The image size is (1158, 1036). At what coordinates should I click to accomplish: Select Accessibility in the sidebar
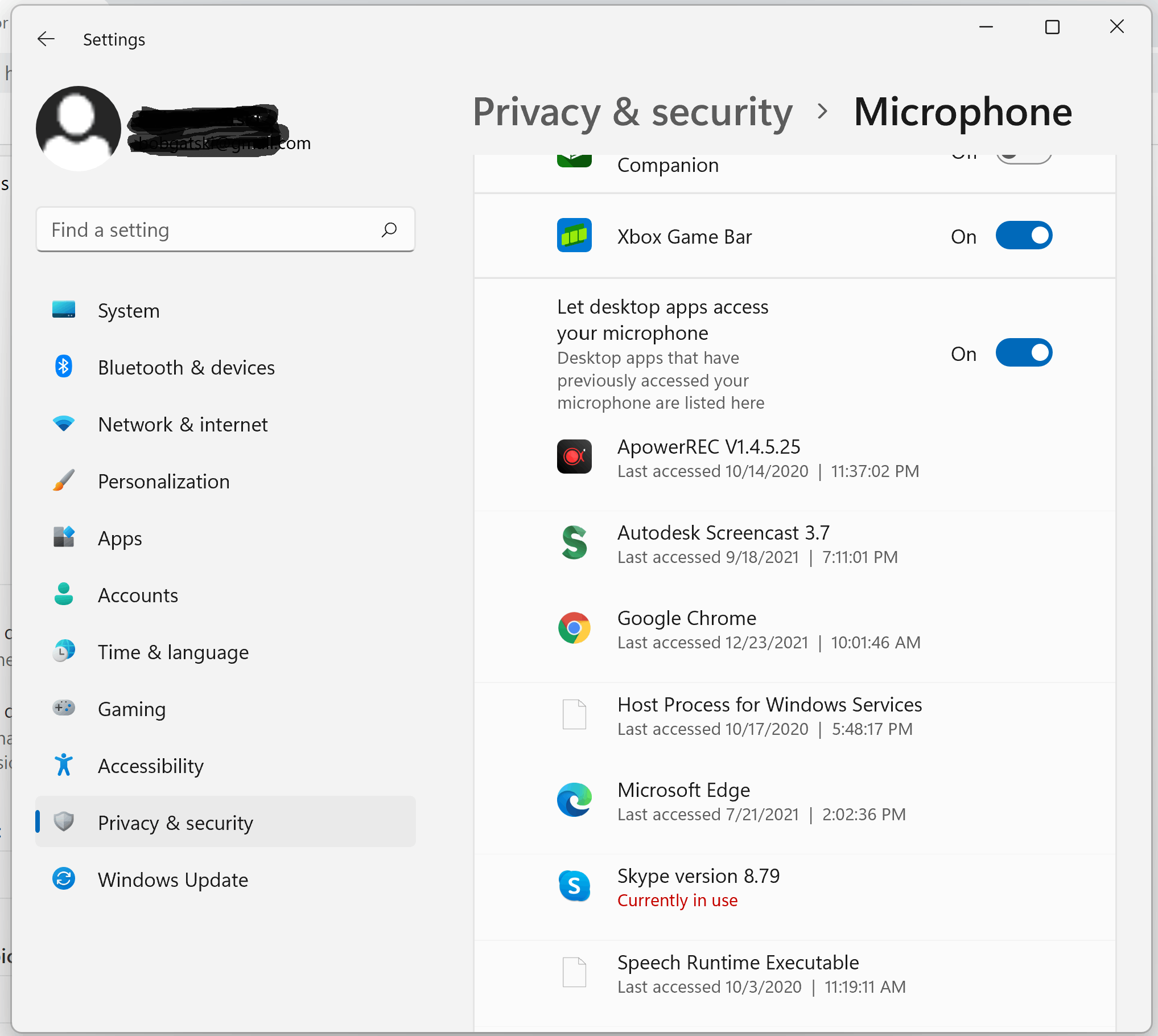150,766
